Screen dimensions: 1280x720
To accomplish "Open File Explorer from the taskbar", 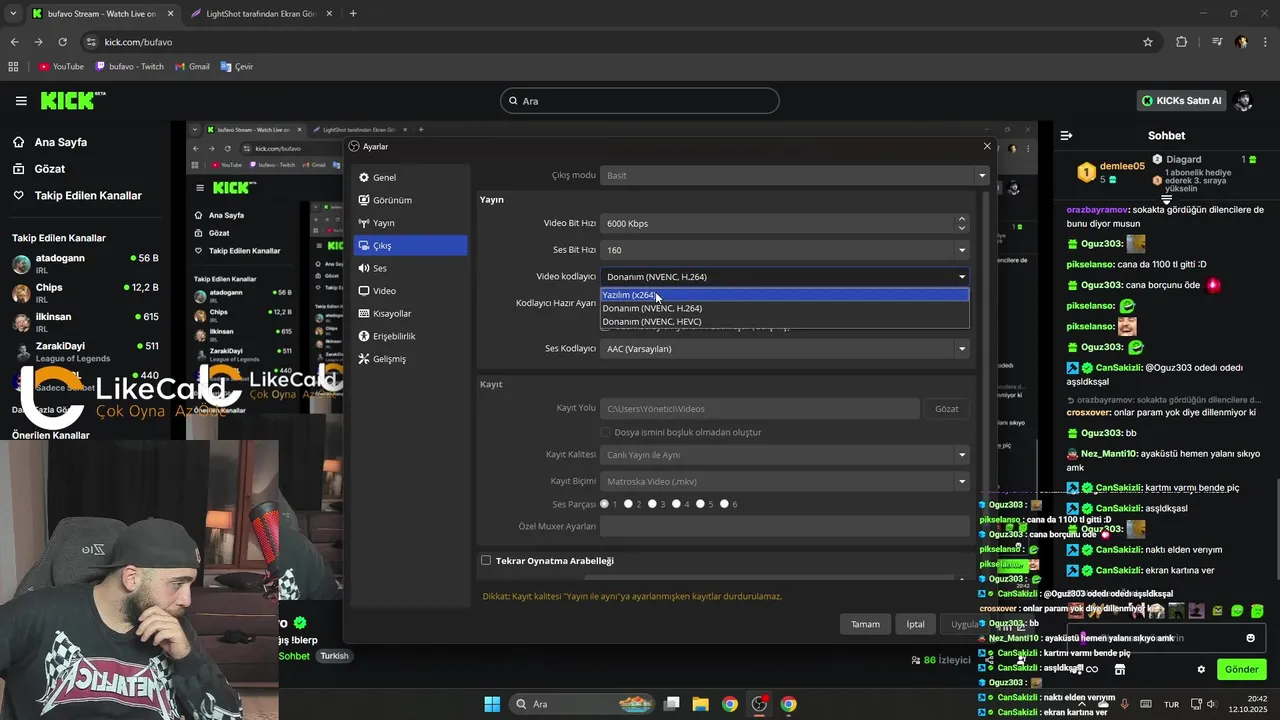I will (701, 704).
